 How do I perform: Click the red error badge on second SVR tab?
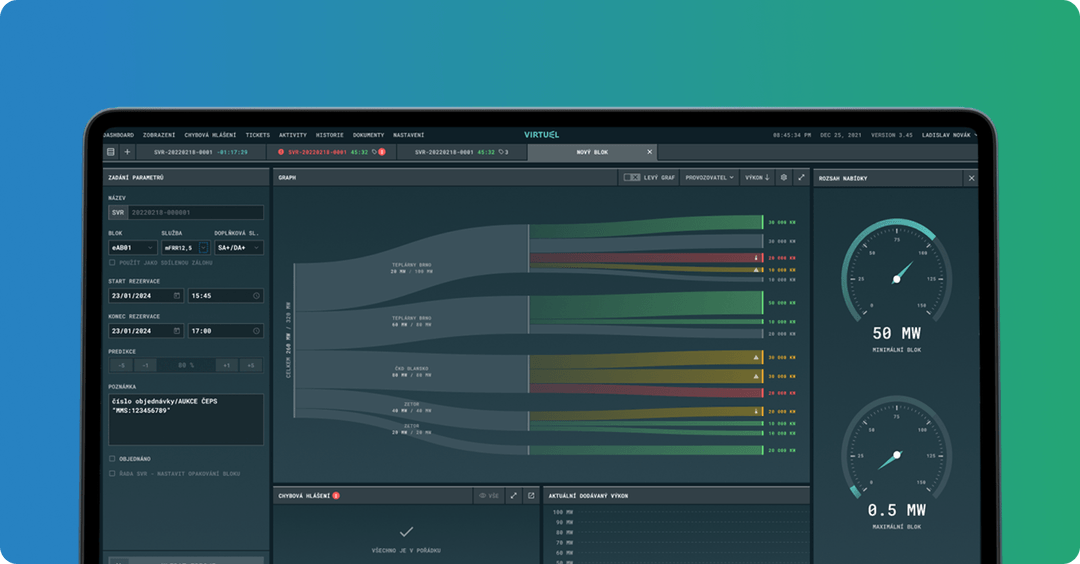click(x=382, y=152)
